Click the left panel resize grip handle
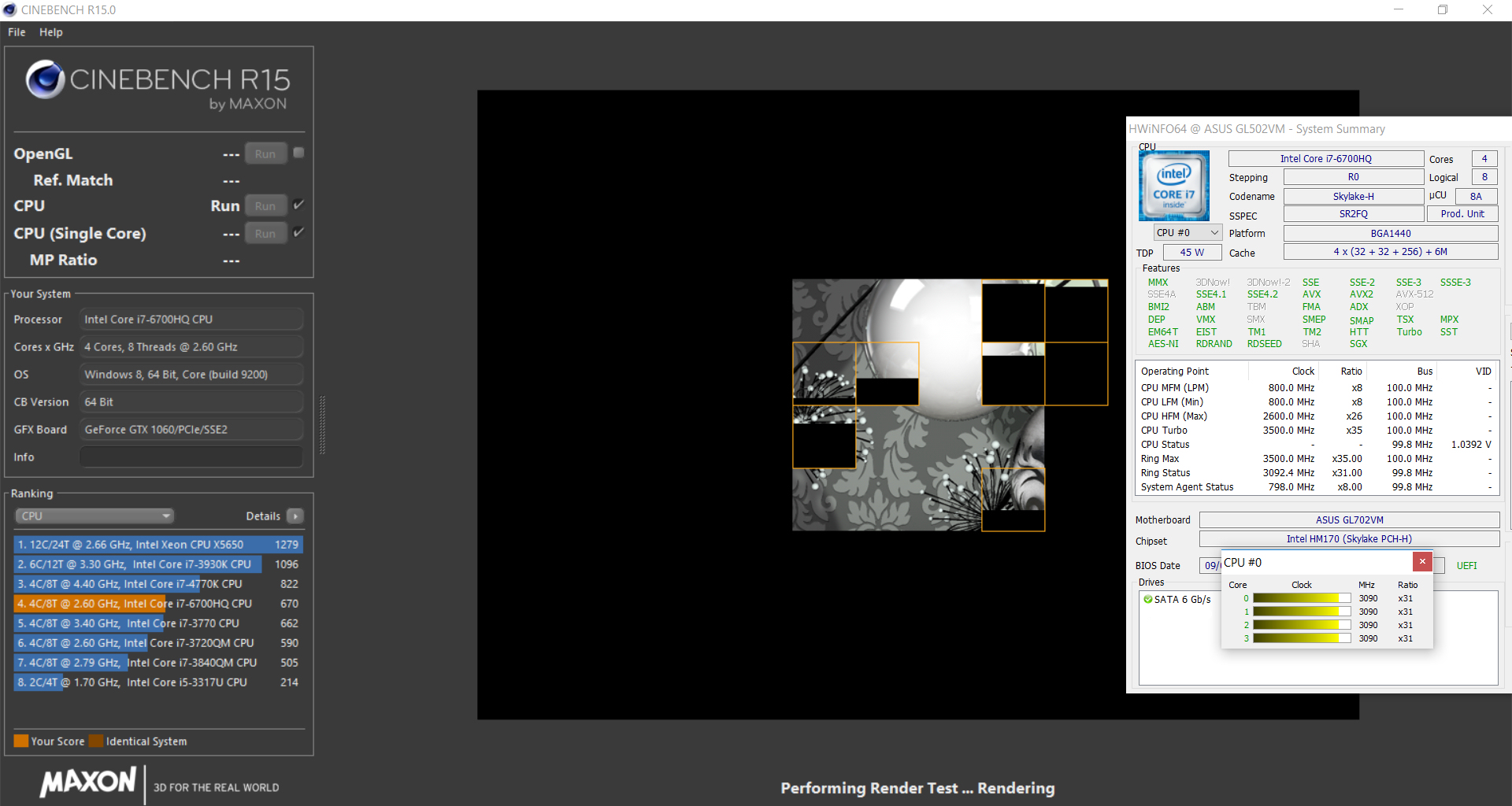This screenshot has height=806, width=1512. coord(321,425)
